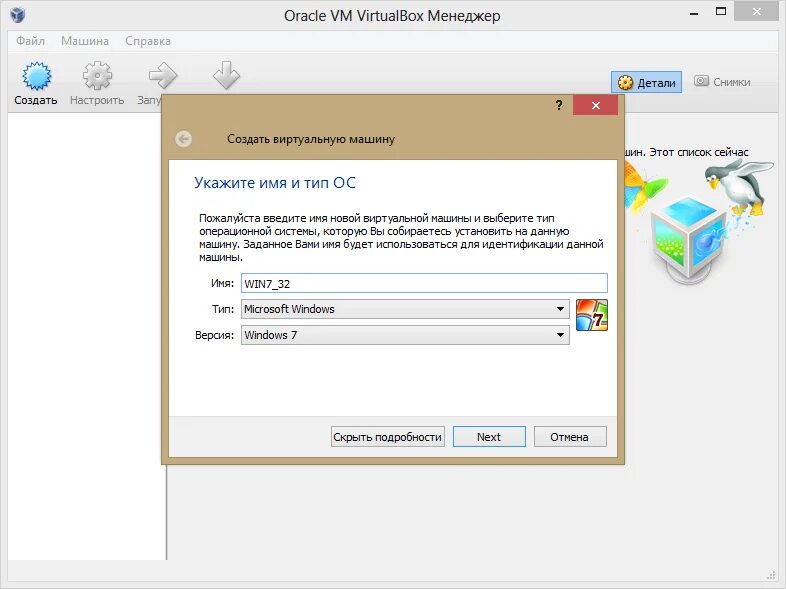Click the VirtualBox app icon in title bar
This screenshot has width=786, height=589.
[18, 15]
